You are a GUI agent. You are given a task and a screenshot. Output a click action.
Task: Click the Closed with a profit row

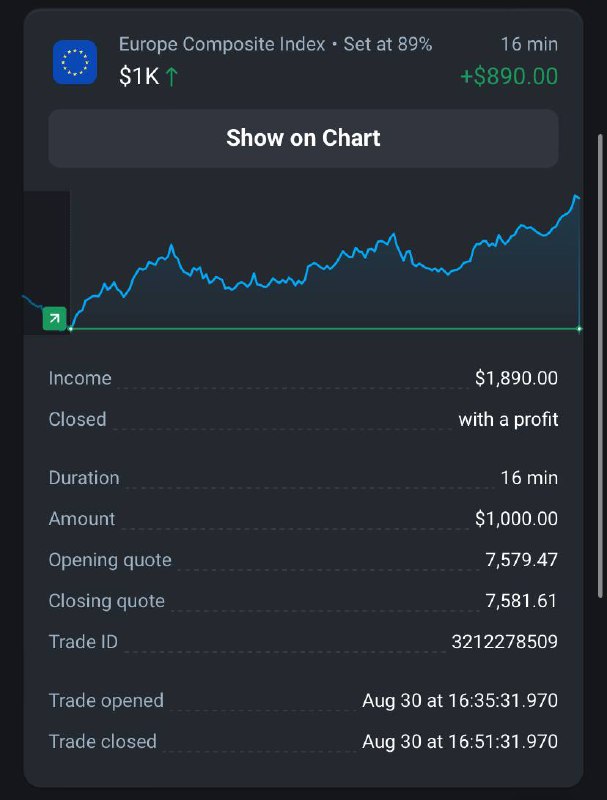(x=303, y=419)
